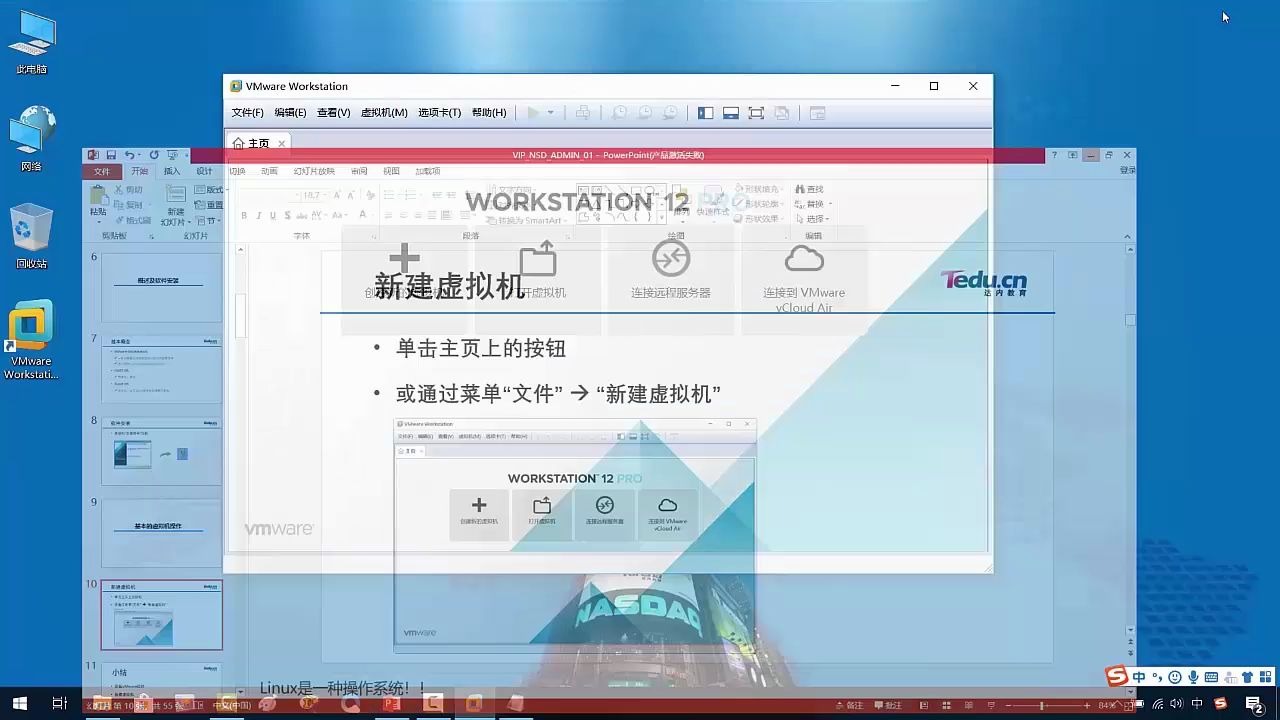Screen dimensions: 1280x720
Task: Open the Windows Start button
Action: pos(19,704)
